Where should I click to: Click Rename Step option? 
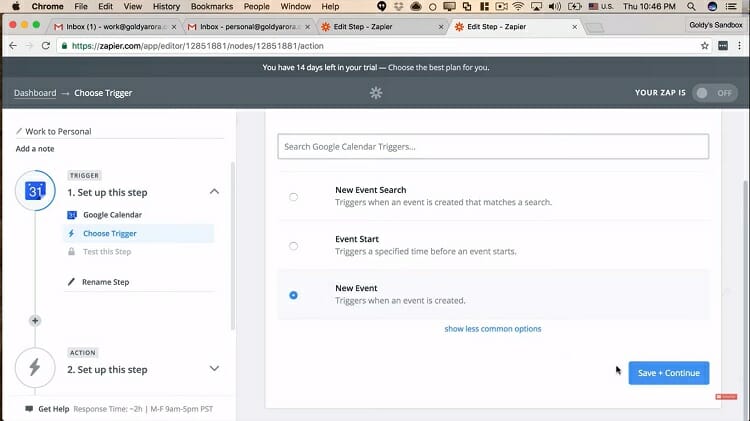105,282
